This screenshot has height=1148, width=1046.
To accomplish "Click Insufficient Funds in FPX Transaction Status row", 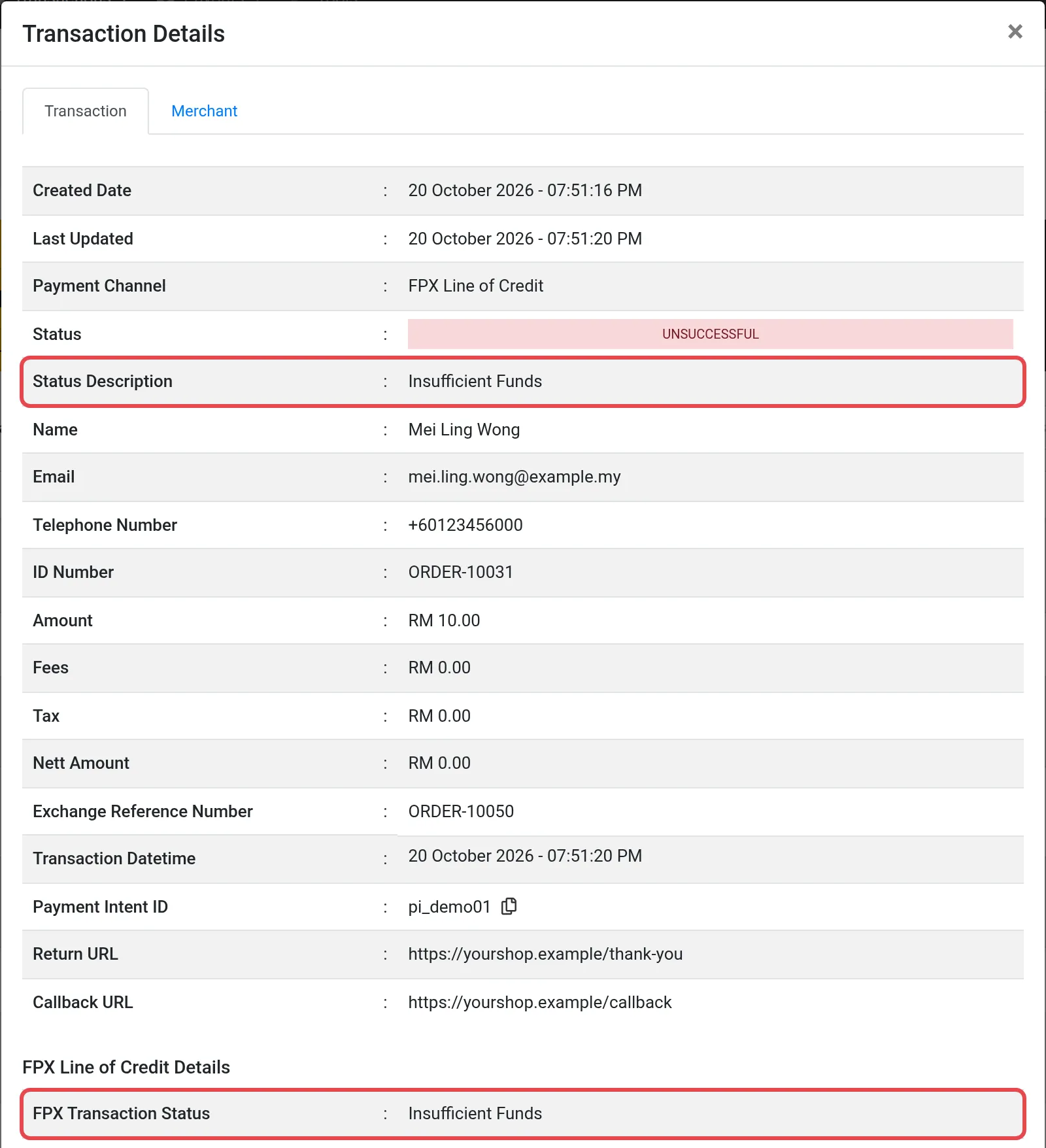I will 475,1113.
